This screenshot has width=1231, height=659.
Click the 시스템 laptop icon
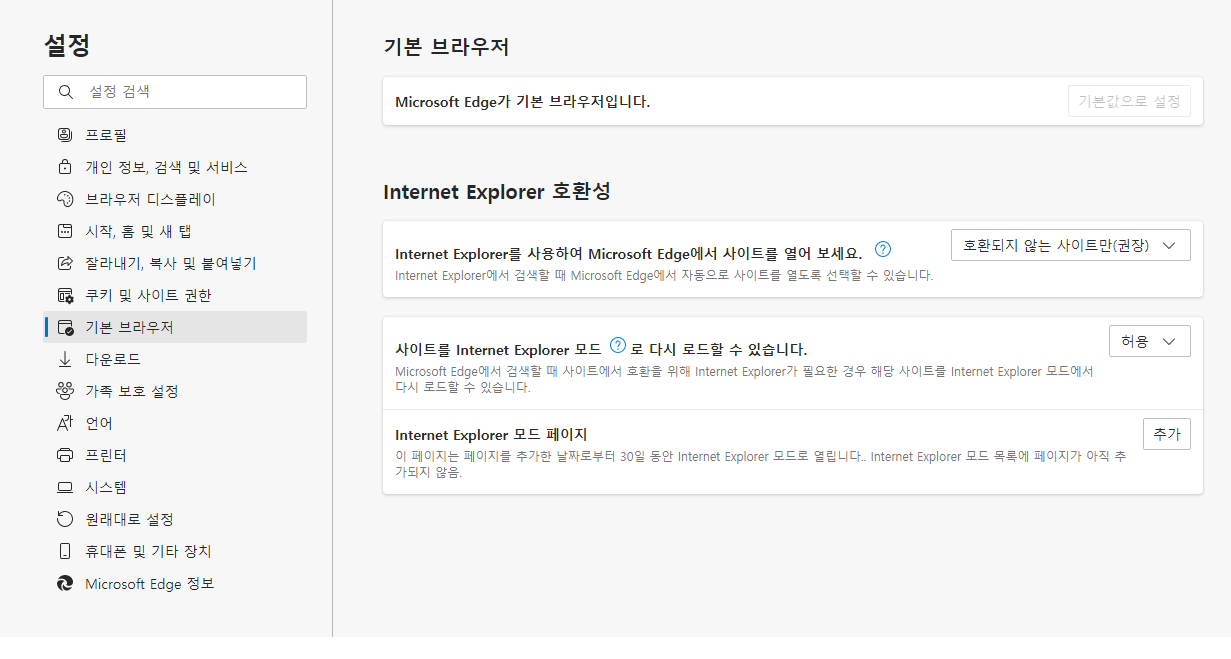click(65, 487)
